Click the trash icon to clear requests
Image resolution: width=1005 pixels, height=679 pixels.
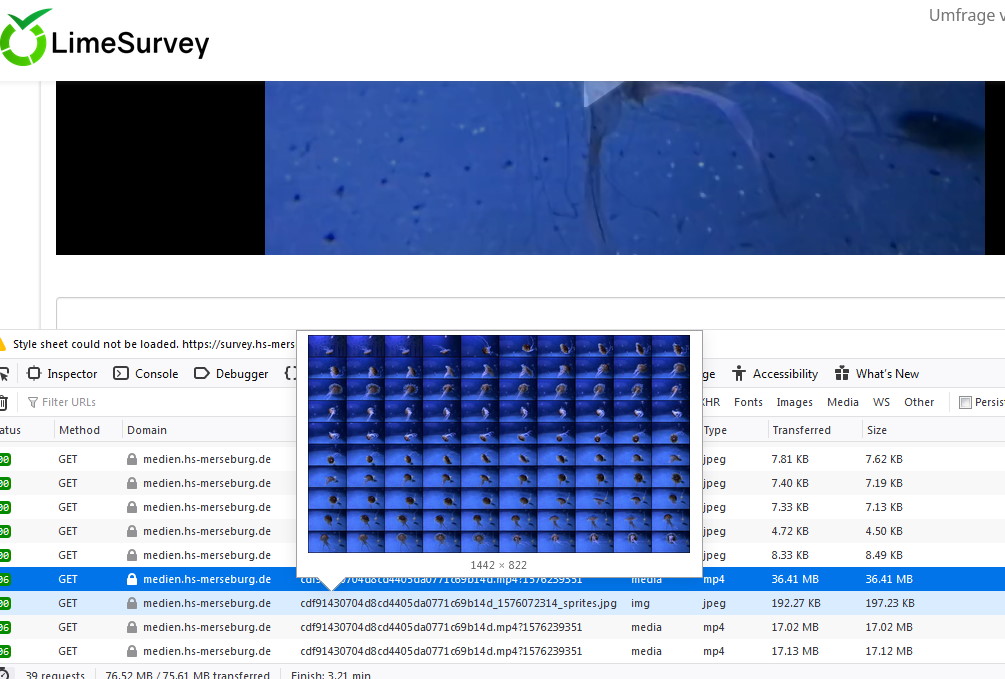[x=3, y=402]
